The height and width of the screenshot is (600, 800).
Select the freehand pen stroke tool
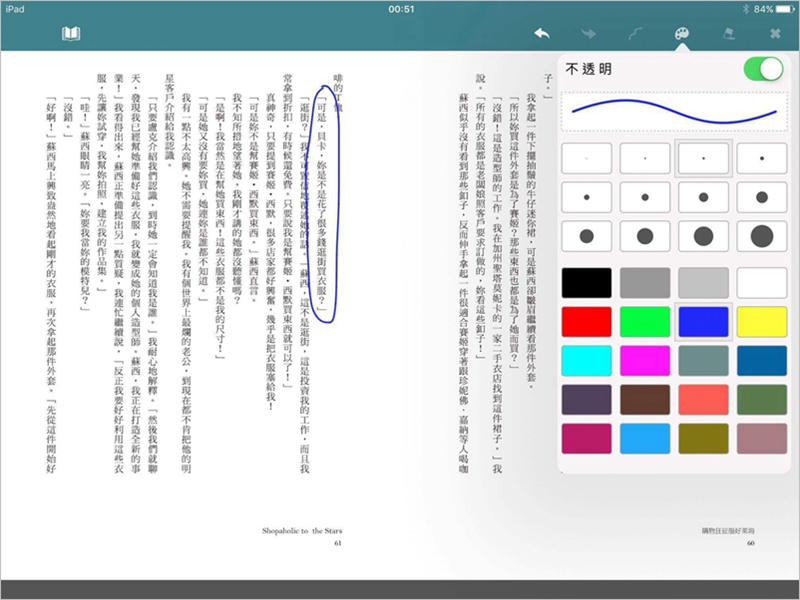tap(634, 35)
